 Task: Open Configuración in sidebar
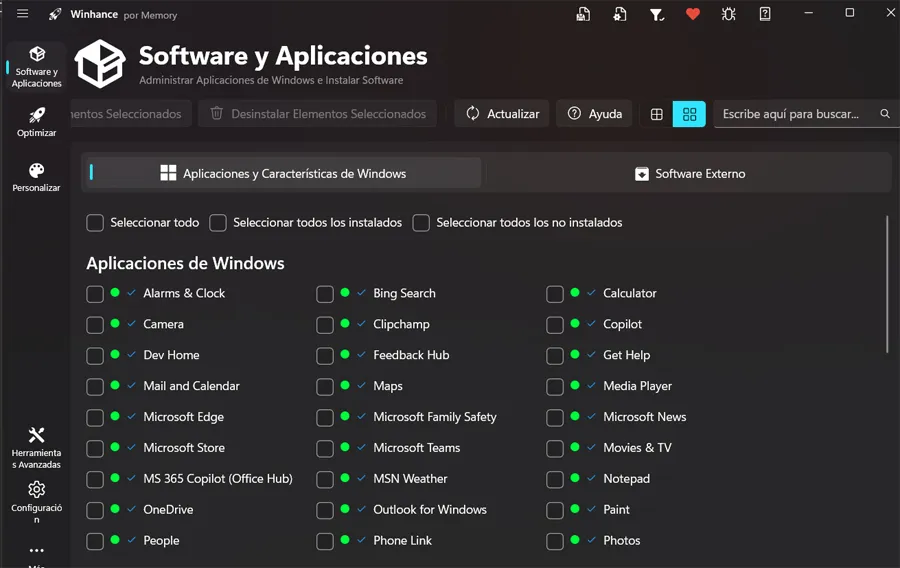tap(37, 501)
